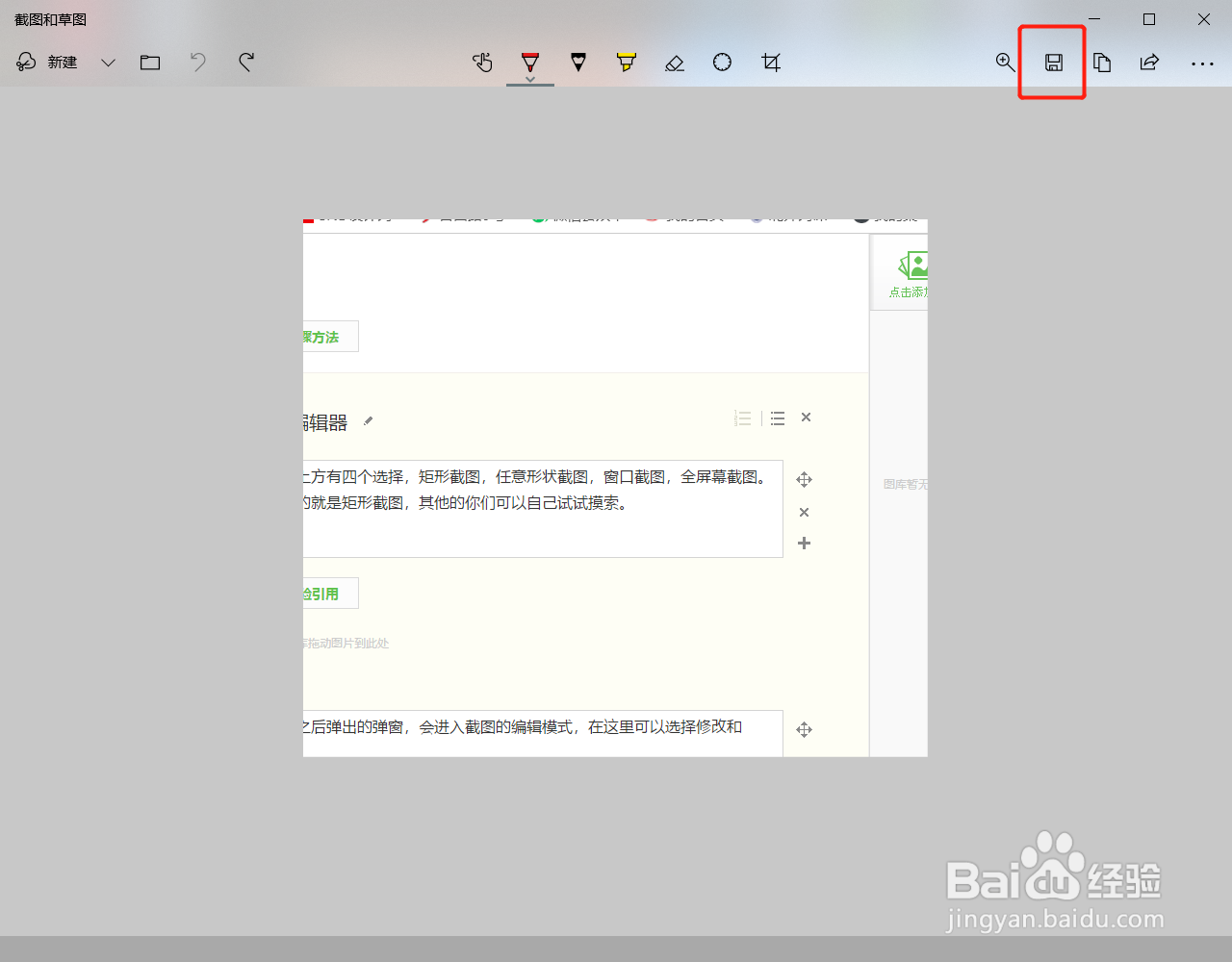The image size is (1232, 962).
Task: Open the New snip dropdown arrow
Action: [x=108, y=63]
